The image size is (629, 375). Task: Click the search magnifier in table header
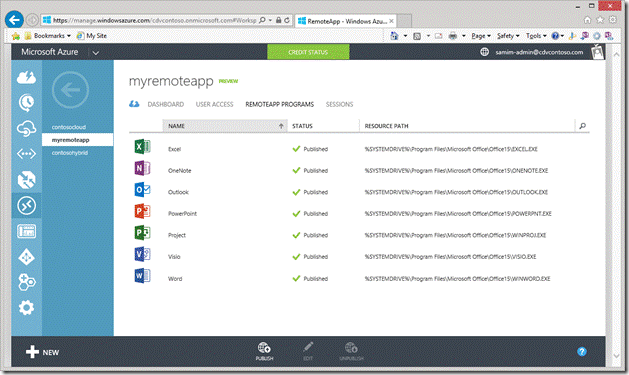(x=582, y=126)
